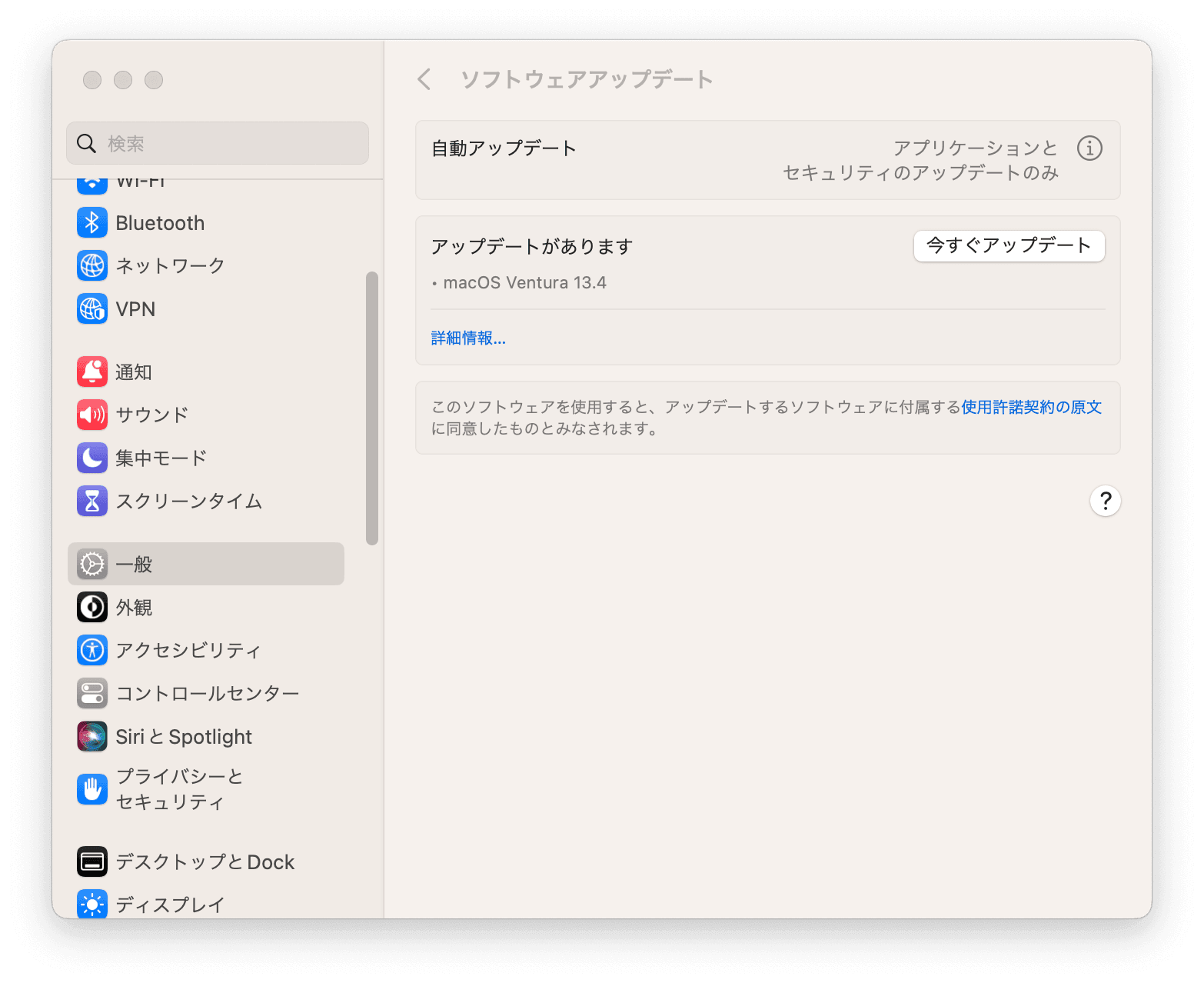
Task: Expand 詳細情報 for the update
Action: (x=467, y=338)
